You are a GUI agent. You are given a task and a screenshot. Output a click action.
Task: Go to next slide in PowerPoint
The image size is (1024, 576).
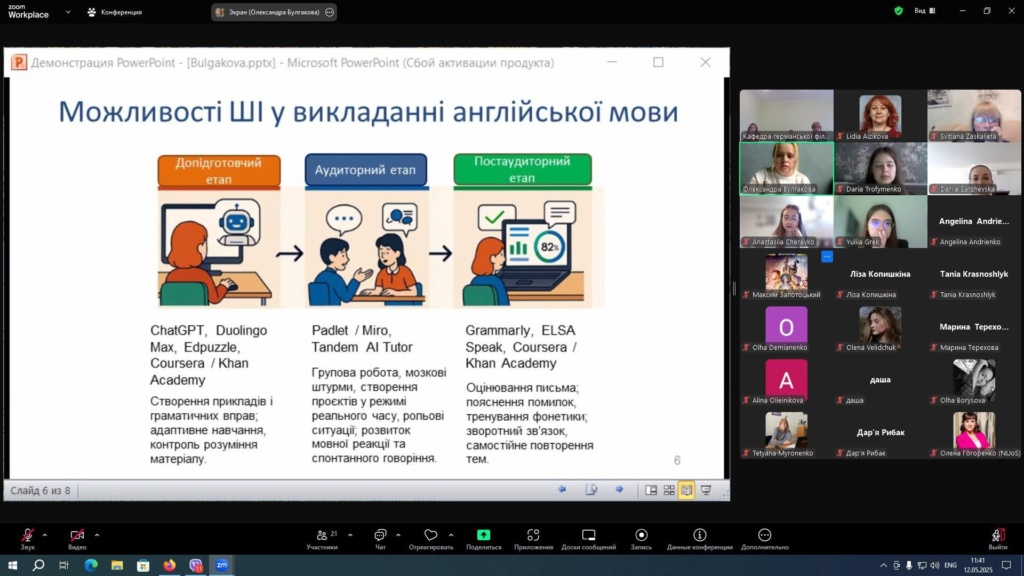coord(619,490)
